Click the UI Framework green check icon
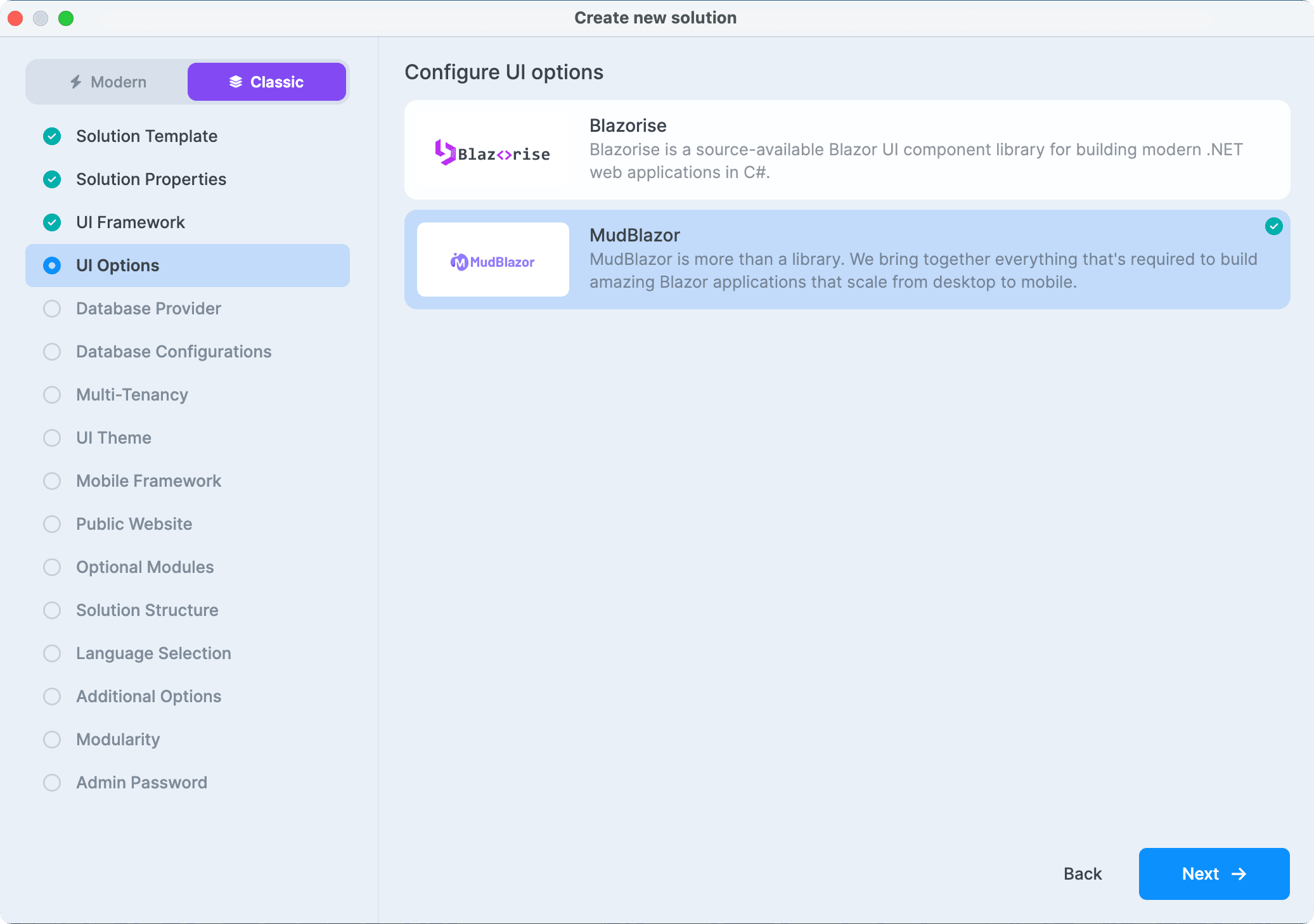The height and width of the screenshot is (924, 1314). (52, 222)
